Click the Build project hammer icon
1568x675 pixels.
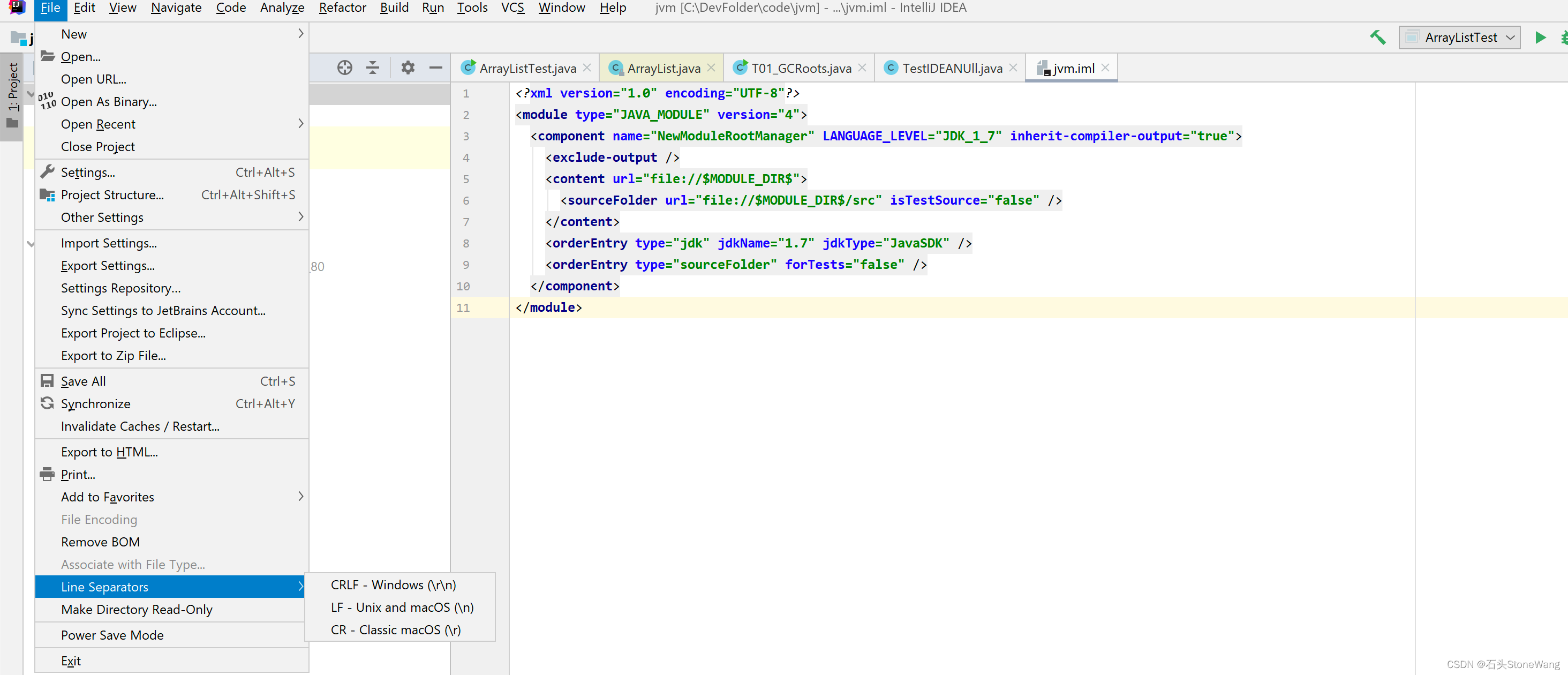pos(1377,37)
